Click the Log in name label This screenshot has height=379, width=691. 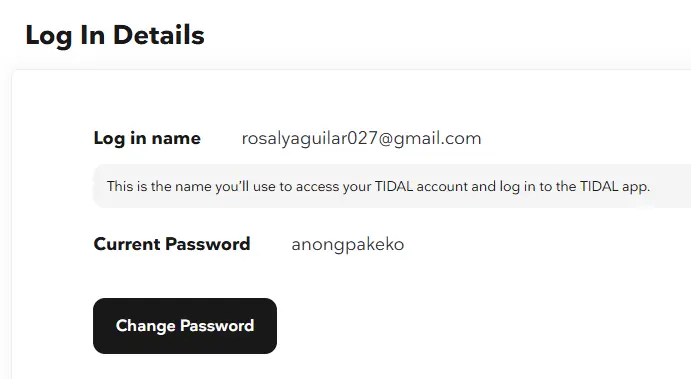click(x=147, y=138)
